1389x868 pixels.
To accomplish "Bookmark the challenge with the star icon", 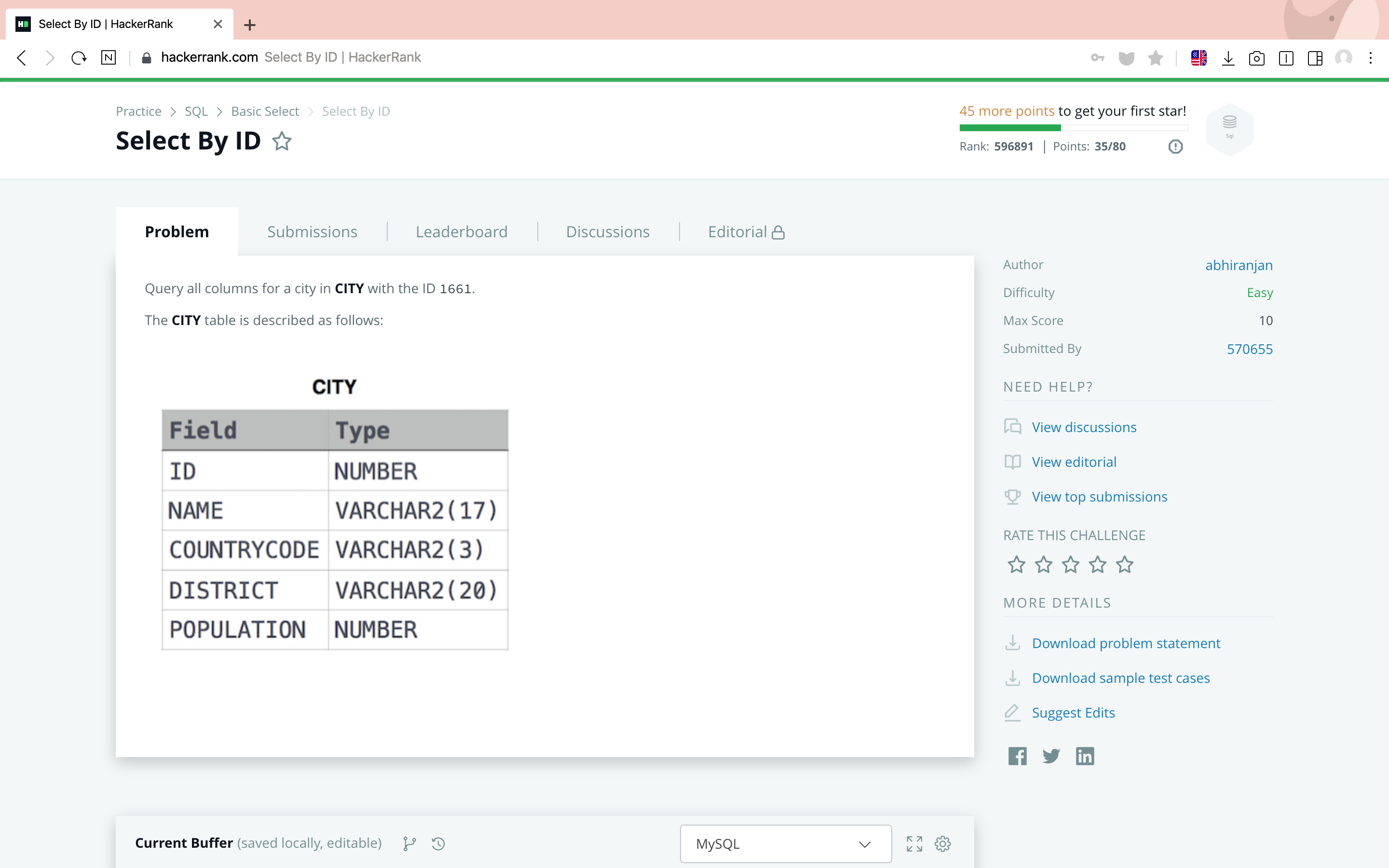I will point(281,141).
